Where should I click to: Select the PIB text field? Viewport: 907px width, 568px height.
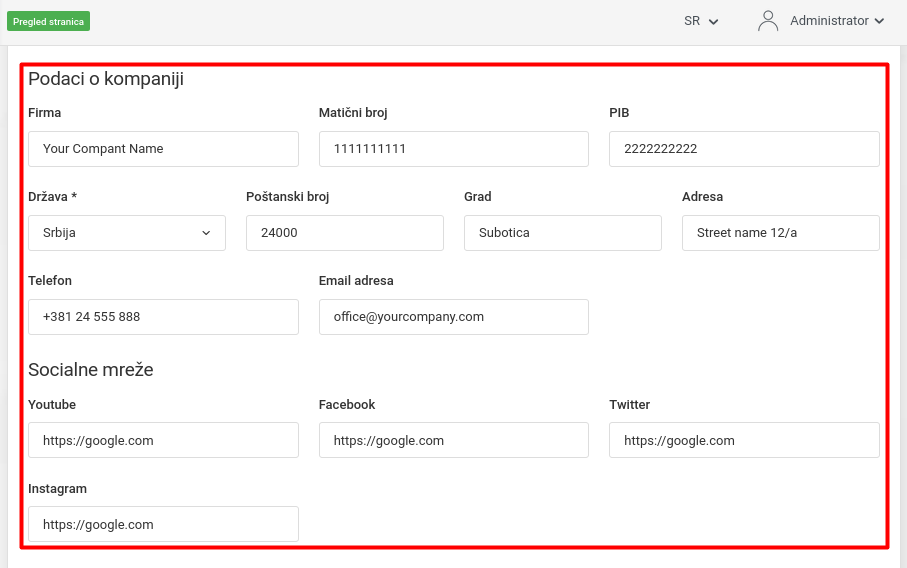tap(744, 149)
